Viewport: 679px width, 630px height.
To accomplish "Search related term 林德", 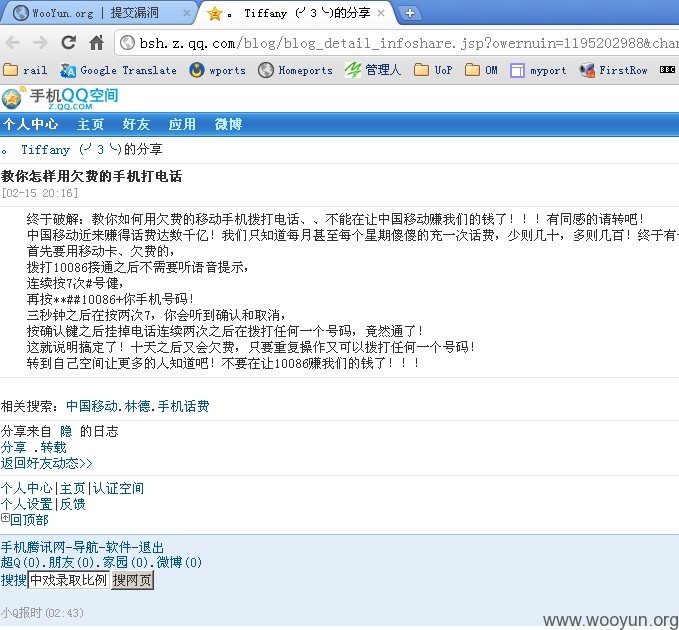I will pos(137,406).
